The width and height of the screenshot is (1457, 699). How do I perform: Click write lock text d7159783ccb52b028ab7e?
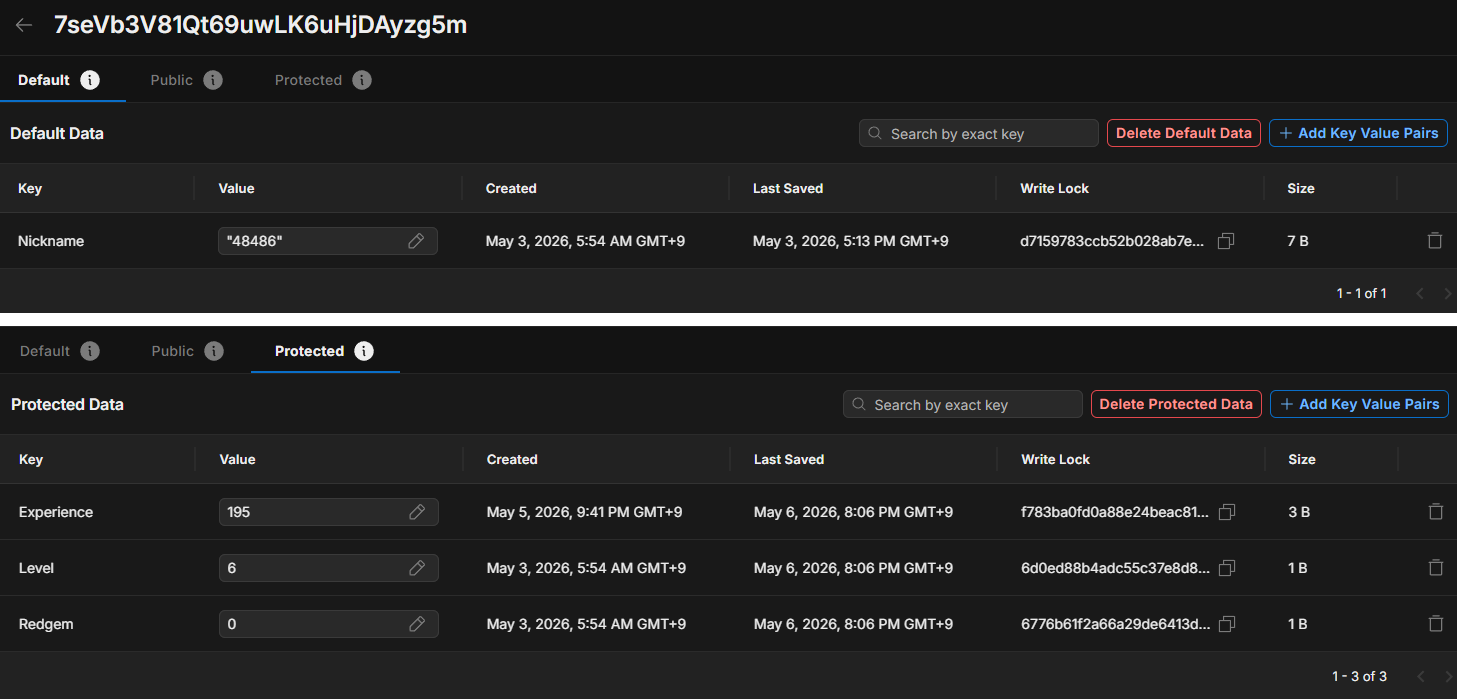[1113, 241]
